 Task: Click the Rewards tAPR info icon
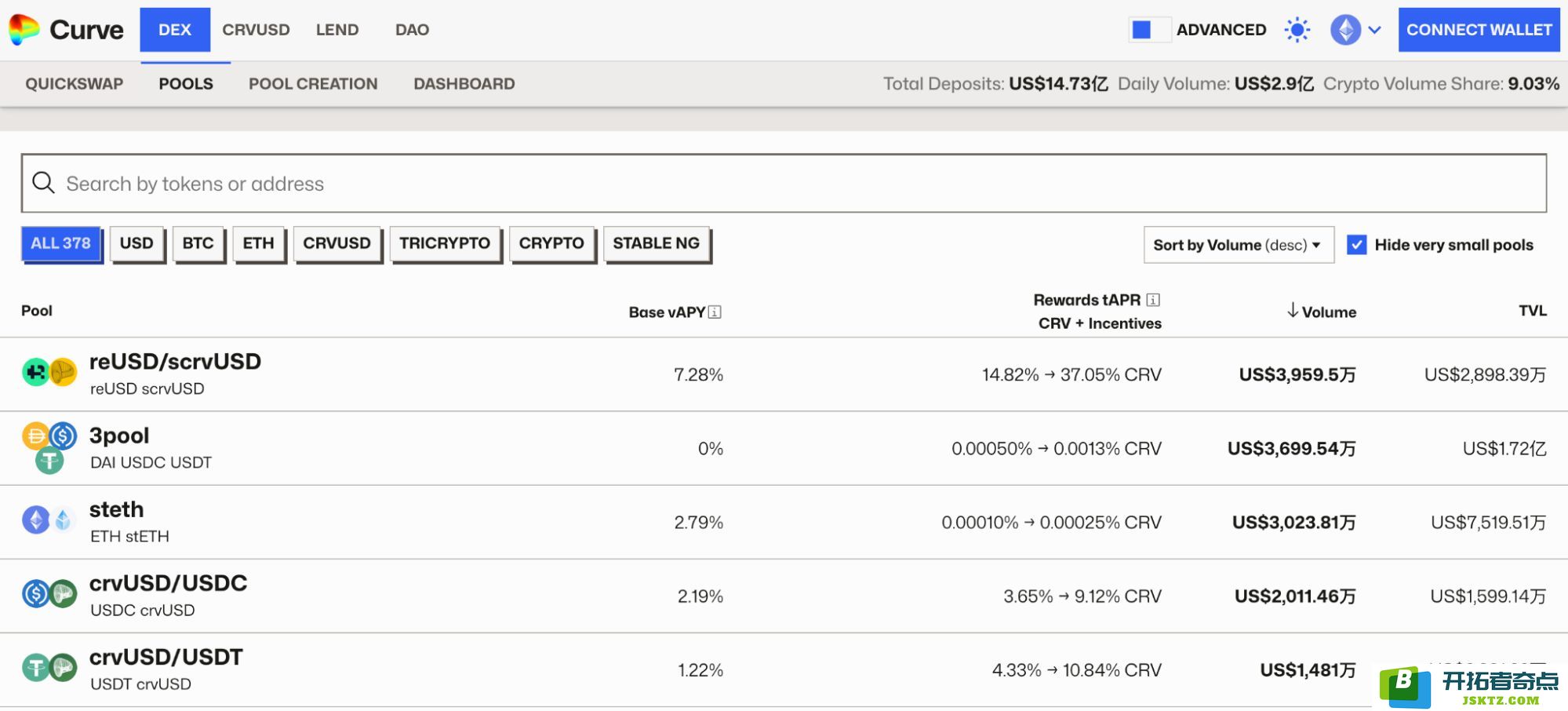(x=1153, y=300)
